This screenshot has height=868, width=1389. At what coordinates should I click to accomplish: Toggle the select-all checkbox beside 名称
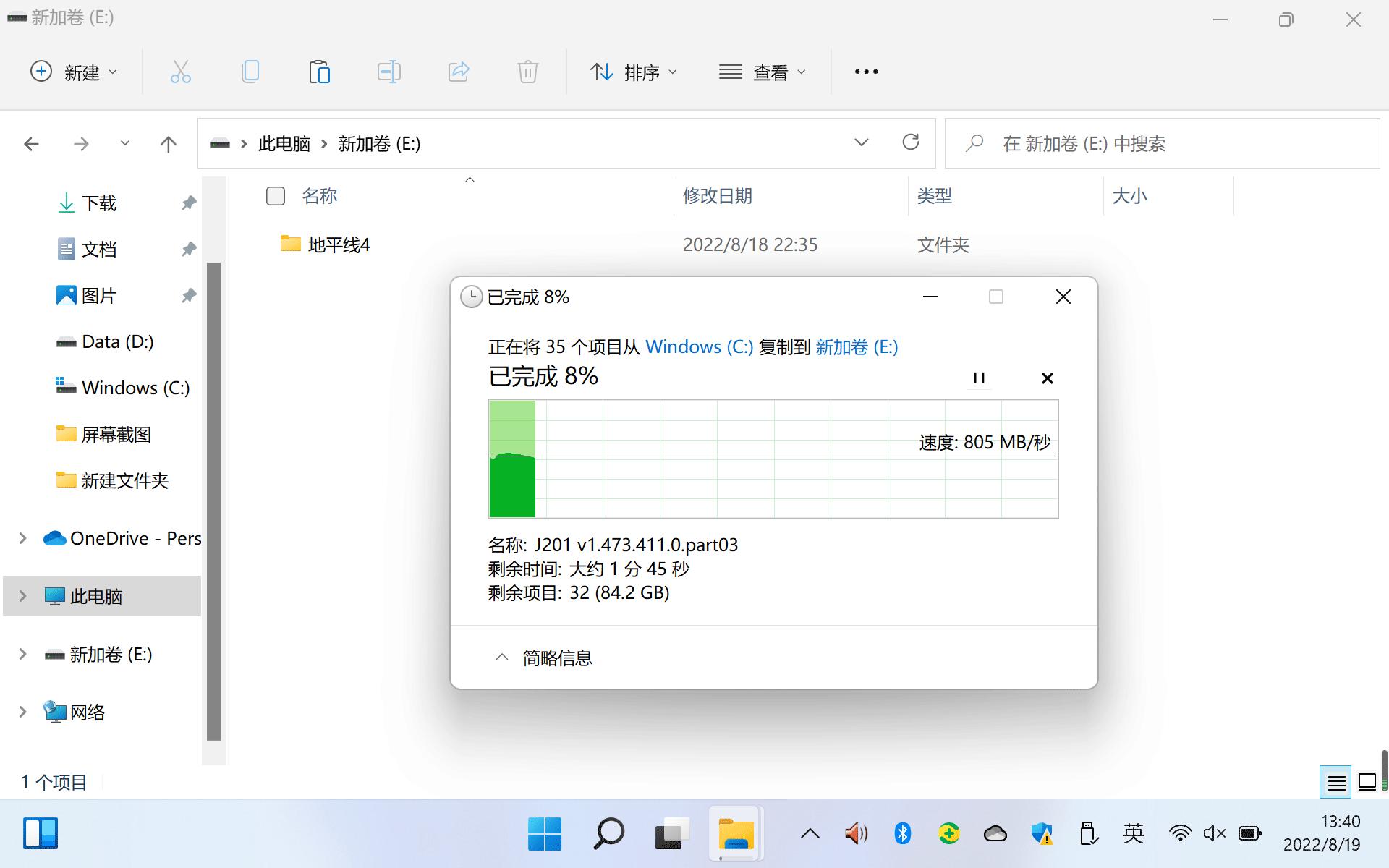[276, 196]
